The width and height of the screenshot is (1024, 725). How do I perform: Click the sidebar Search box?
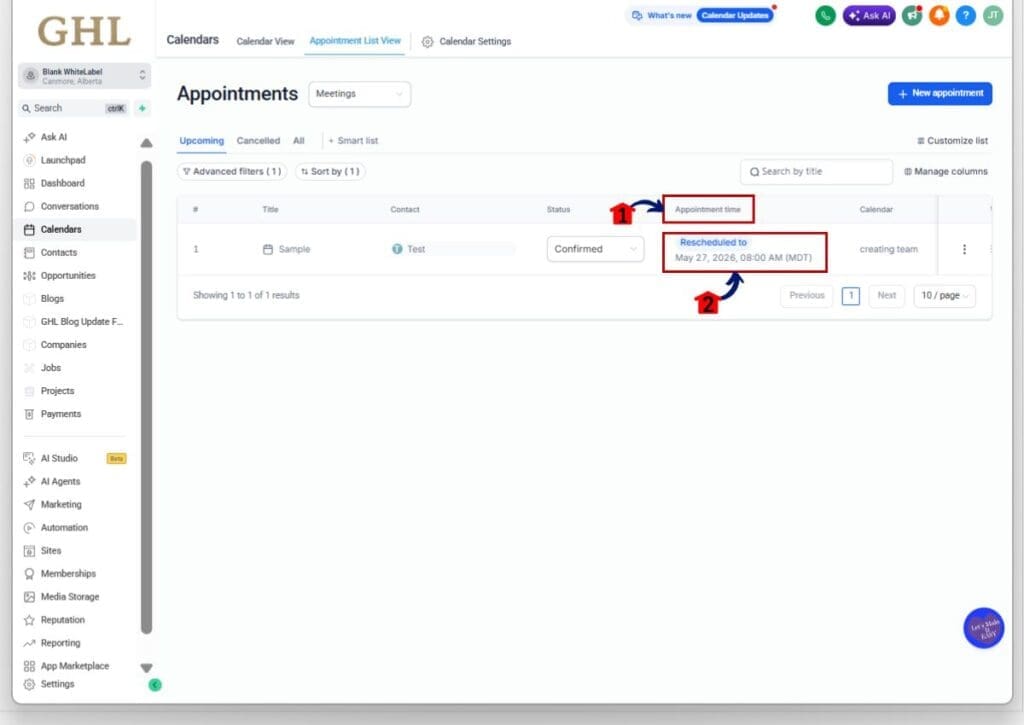[74, 108]
